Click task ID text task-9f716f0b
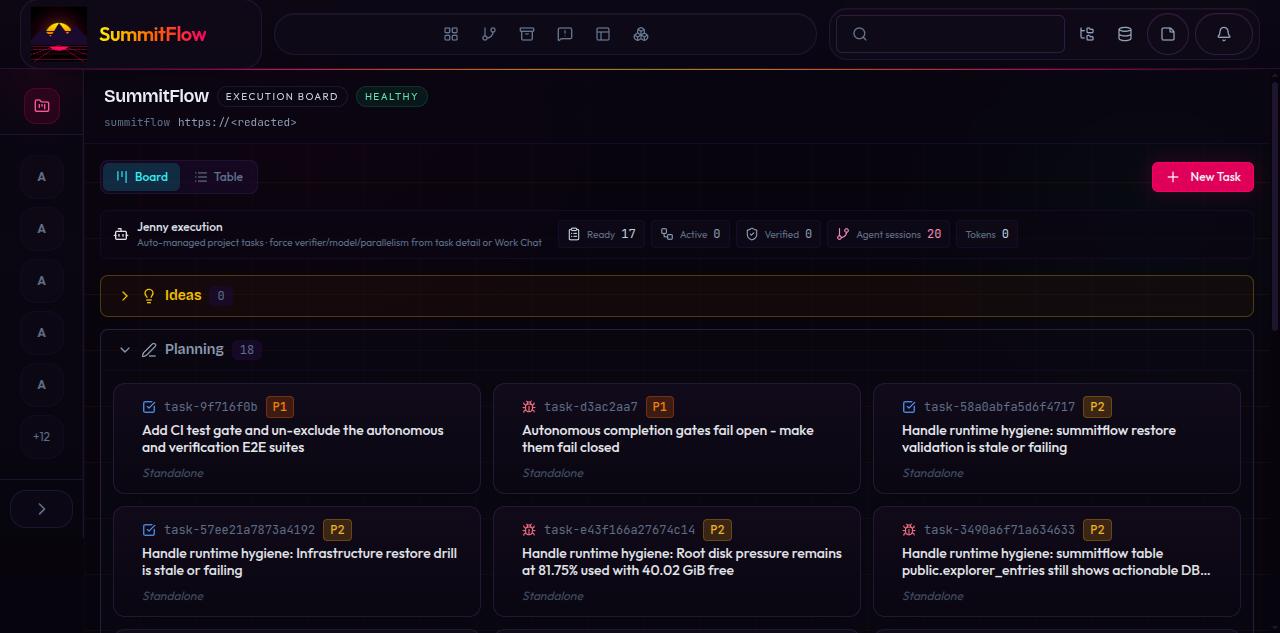The width and height of the screenshot is (1280, 633). click(211, 407)
